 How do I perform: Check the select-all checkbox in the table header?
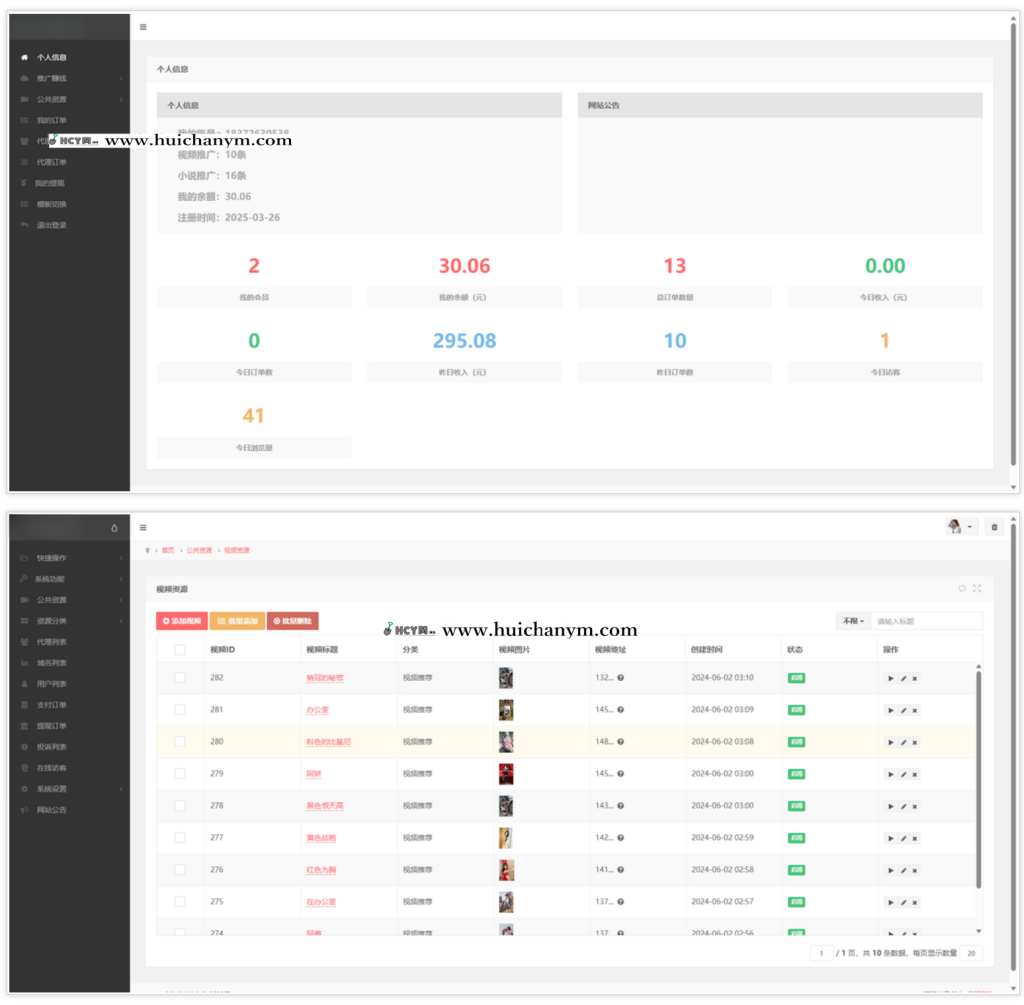click(x=180, y=649)
